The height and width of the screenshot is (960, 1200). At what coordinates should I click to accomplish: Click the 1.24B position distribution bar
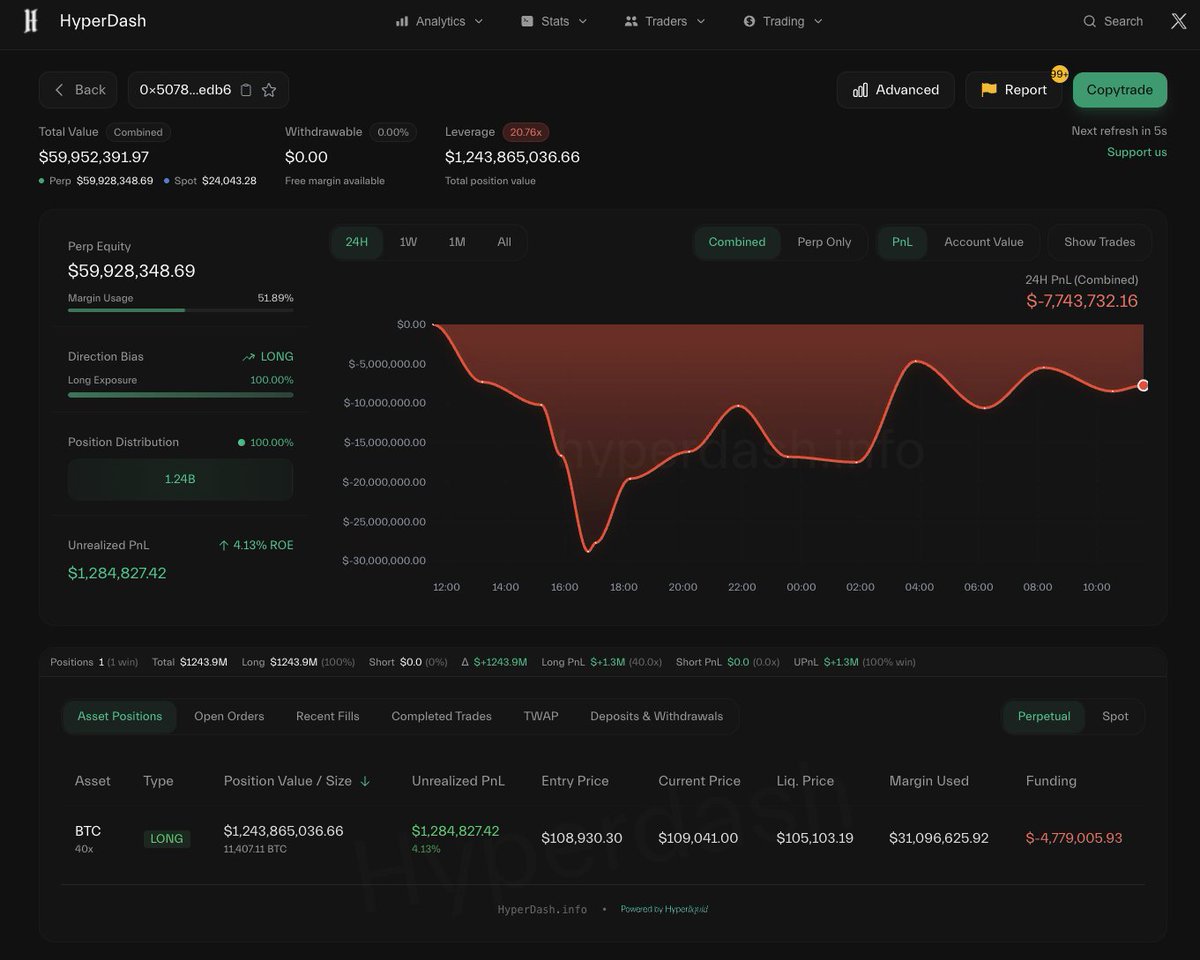(180, 479)
